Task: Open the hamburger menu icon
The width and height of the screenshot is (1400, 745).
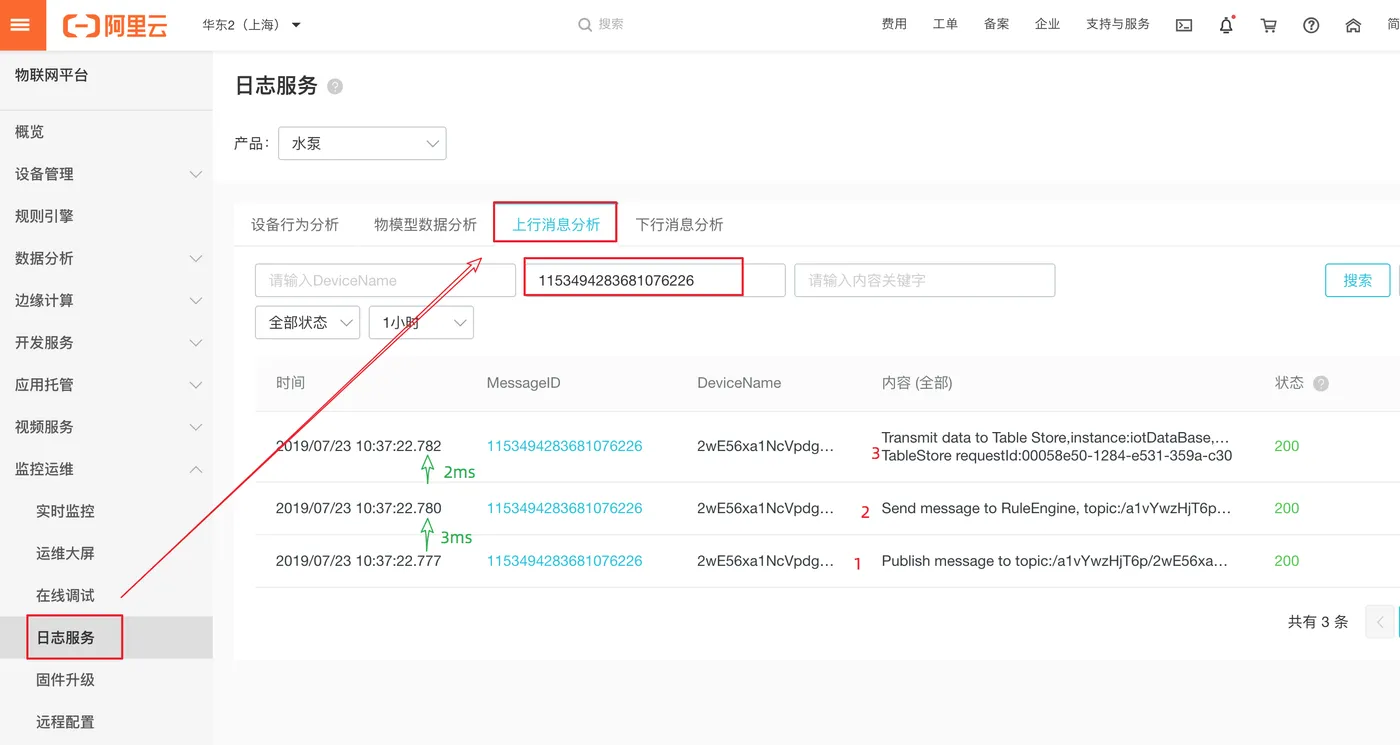Action: coord(20,25)
